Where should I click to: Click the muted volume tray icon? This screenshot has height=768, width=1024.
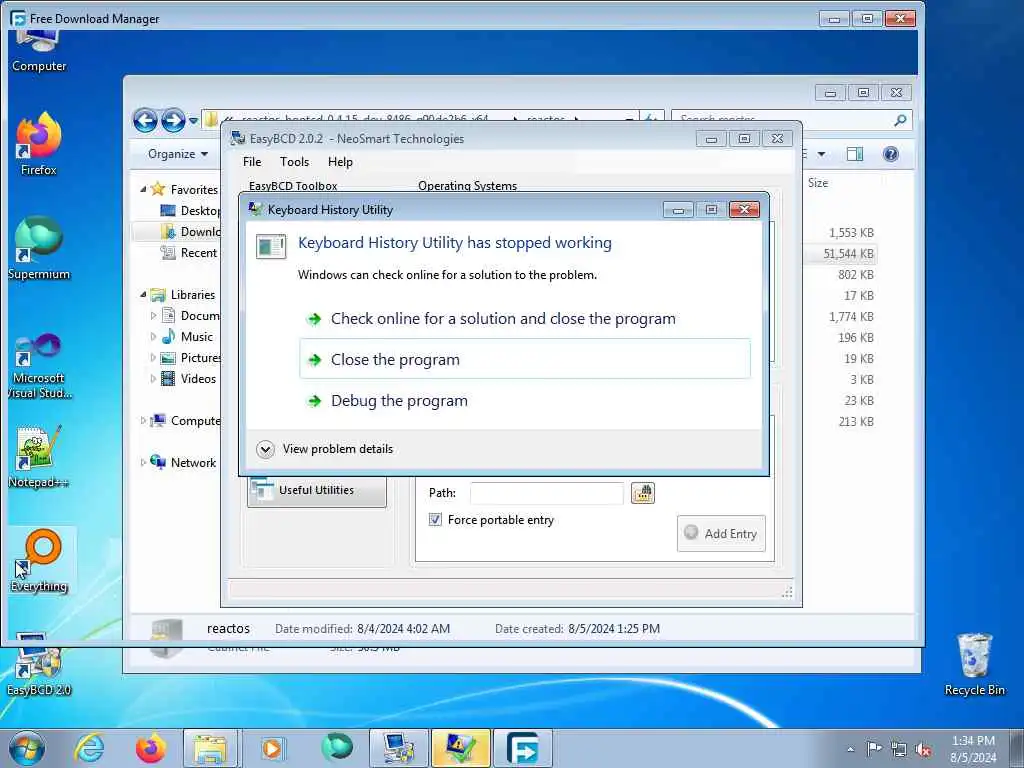[923, 749]
